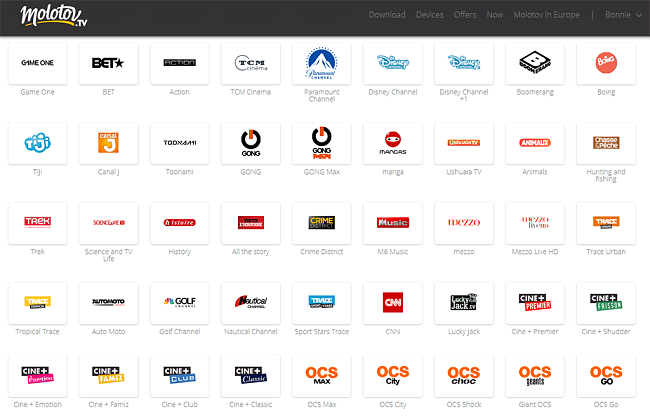This screenshot has width=650, height=418.
Task: Open the Devices menu item
Action: click(x=429, y=15)
